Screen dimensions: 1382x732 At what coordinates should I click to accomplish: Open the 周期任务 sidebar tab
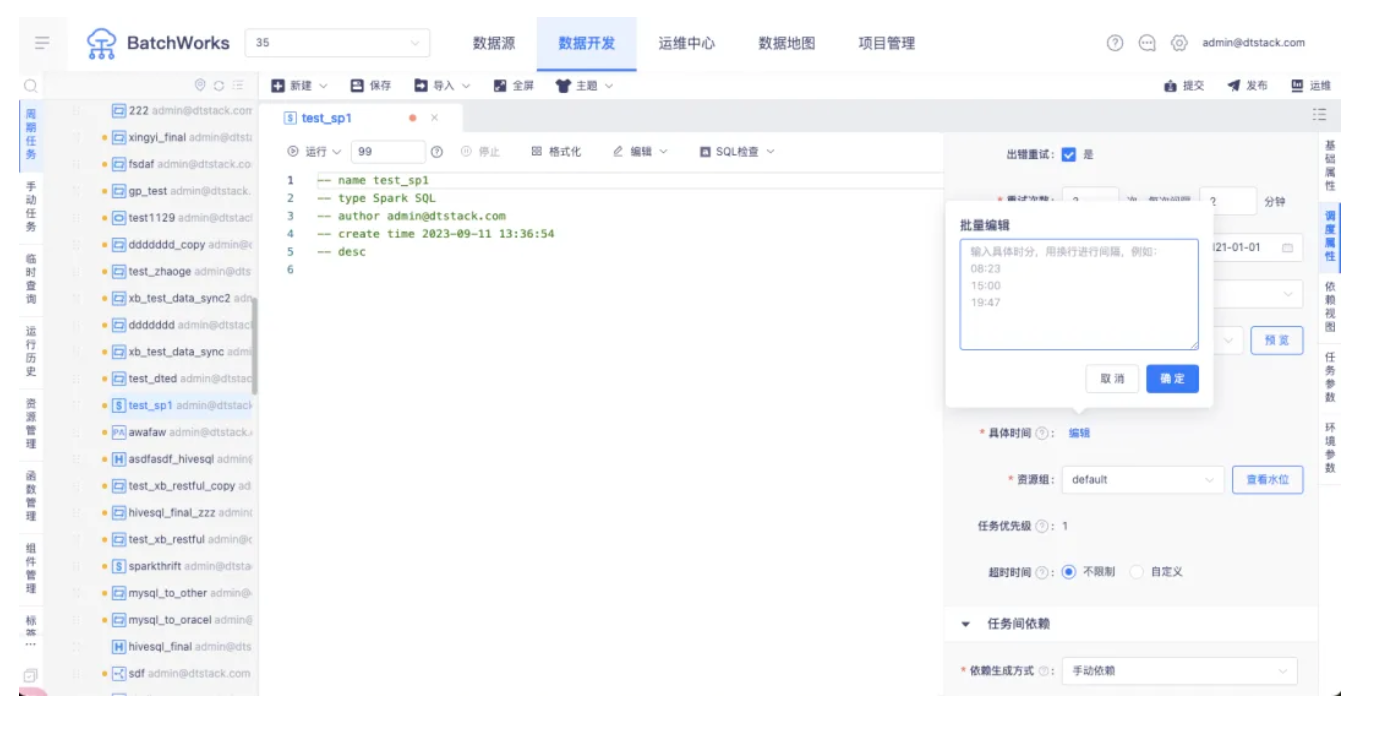(31, 135)
